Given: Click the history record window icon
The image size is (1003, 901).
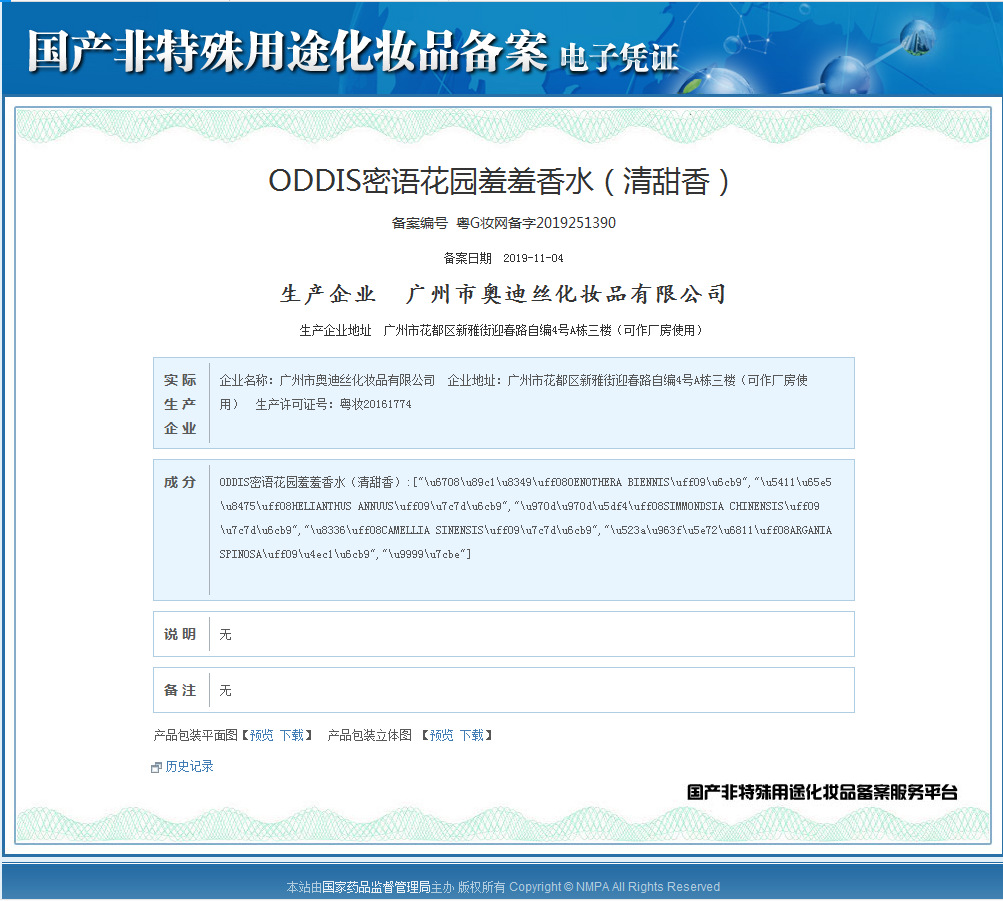Looking at the screenshot, I should pyautogui.click(x=156, y=767).
